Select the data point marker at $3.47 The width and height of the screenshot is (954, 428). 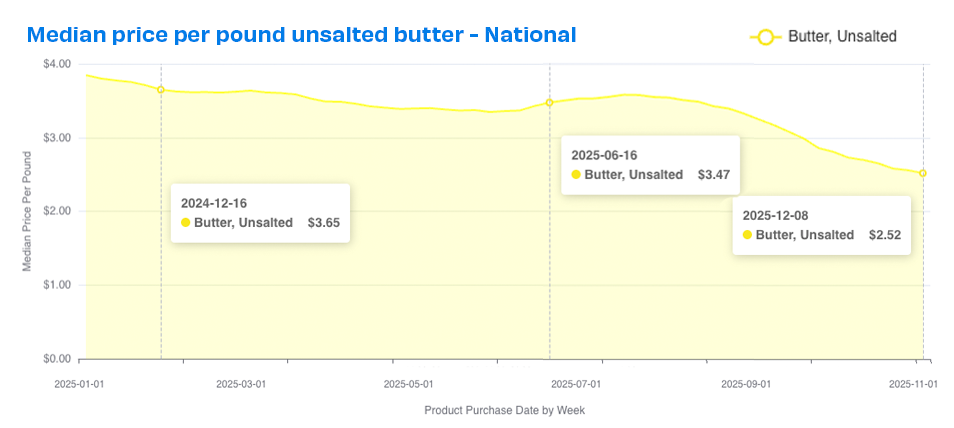[x=549, y=103]
